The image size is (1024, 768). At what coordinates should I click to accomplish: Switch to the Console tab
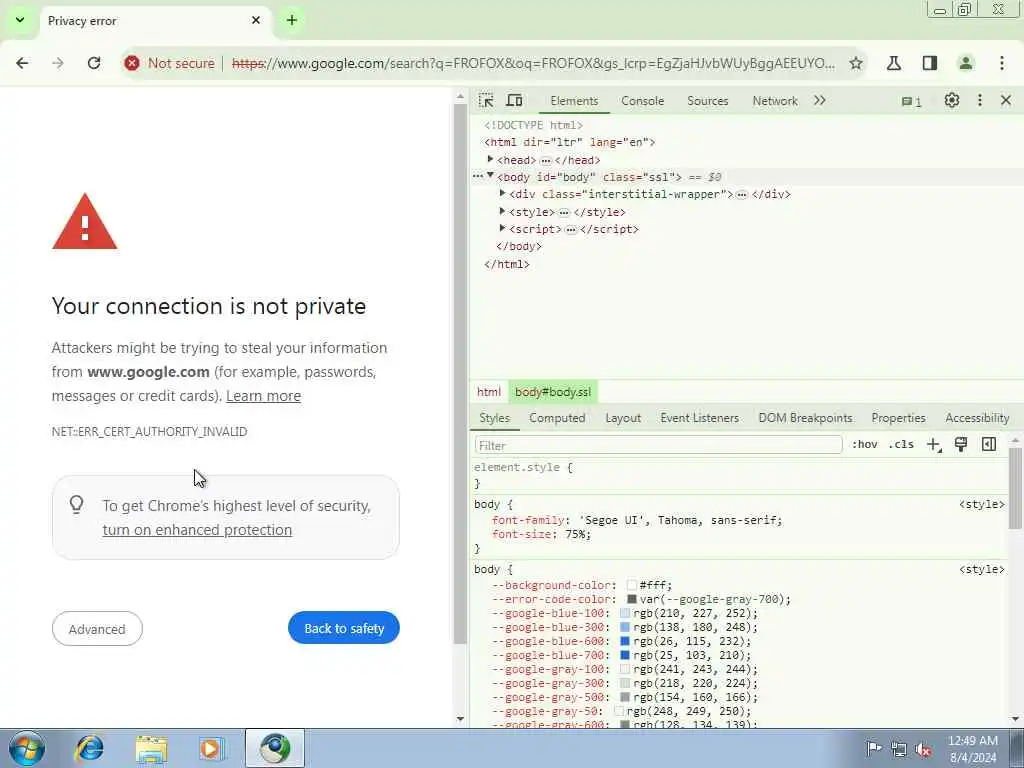click(x=643, y=101)
